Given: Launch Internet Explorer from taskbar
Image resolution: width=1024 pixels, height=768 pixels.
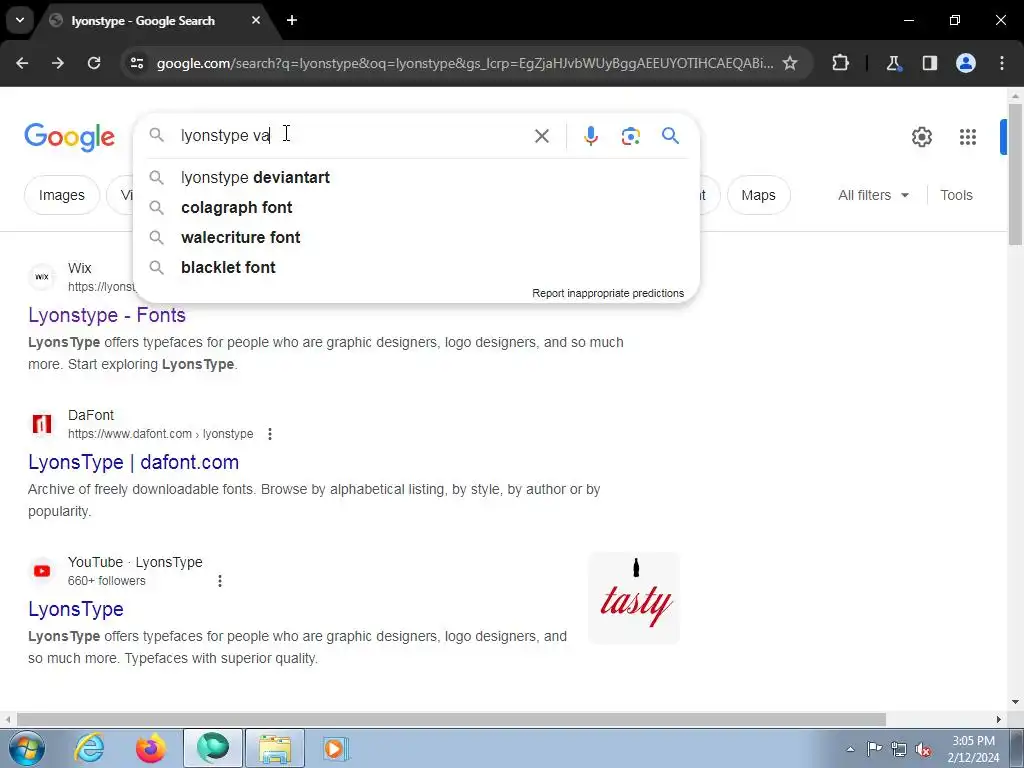Looking at the screenshot, I should [x=89, y=748].
